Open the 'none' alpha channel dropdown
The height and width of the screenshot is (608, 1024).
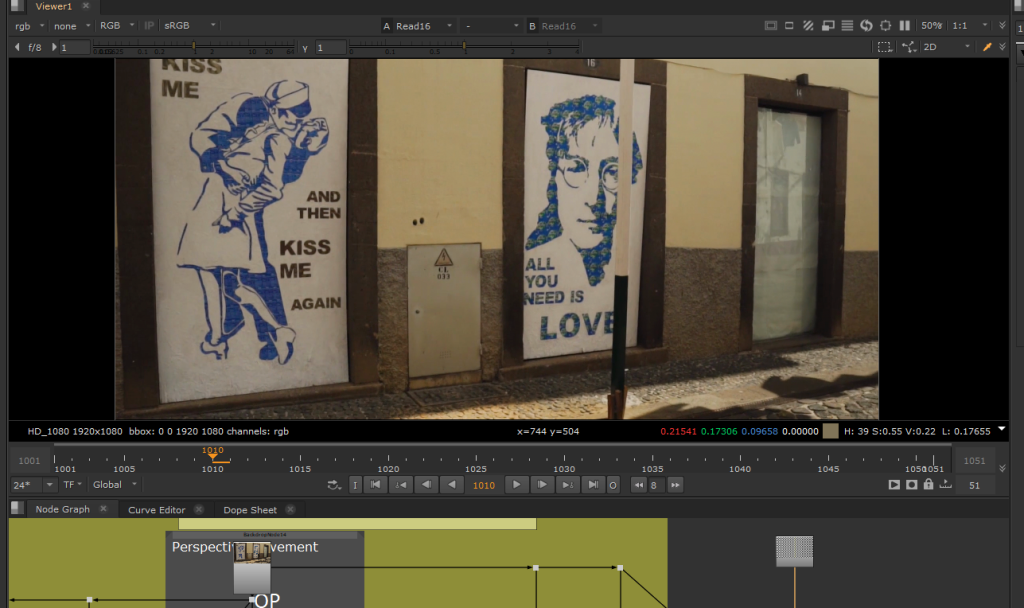(72, 25)
